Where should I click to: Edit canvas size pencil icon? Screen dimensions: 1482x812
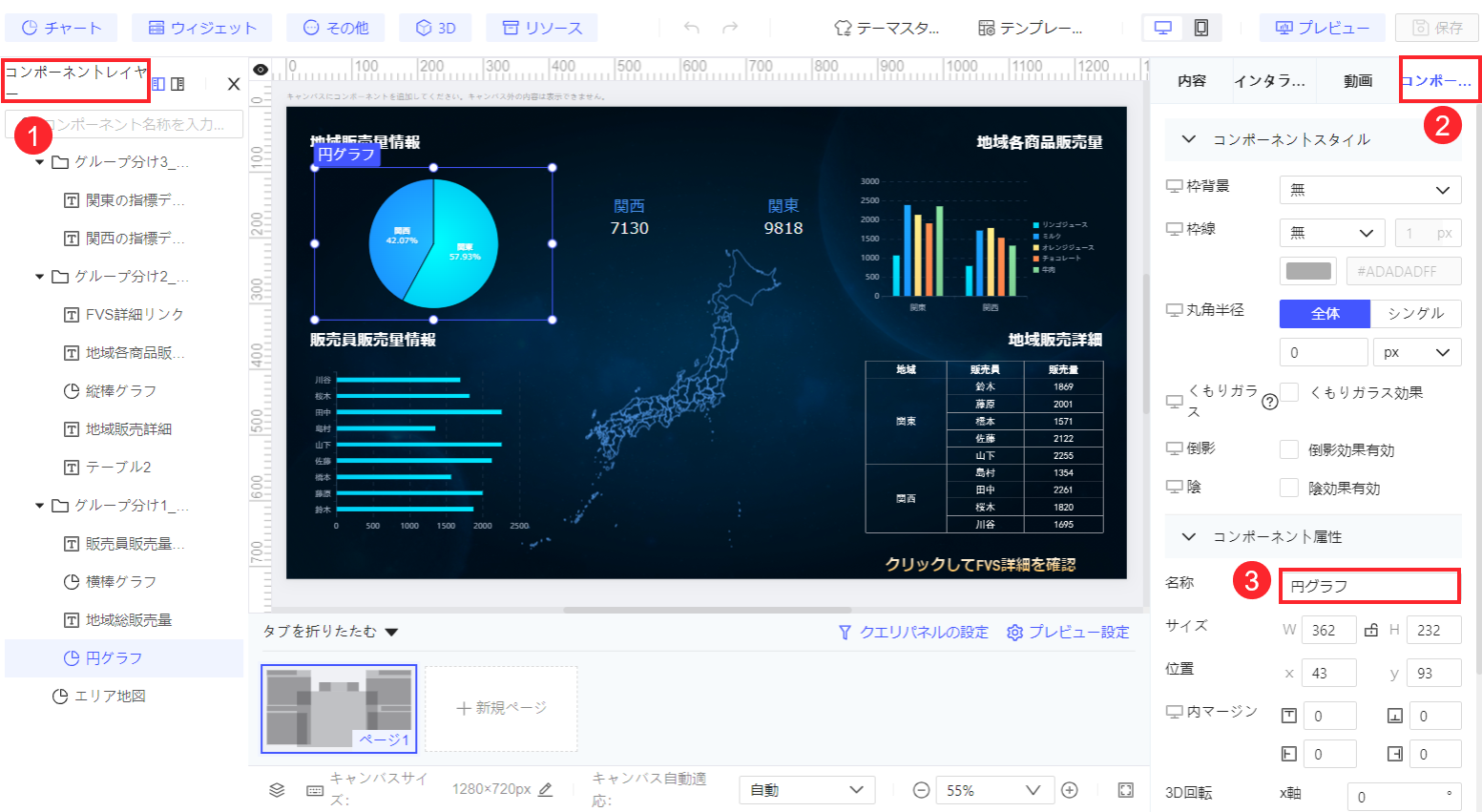point(545,789)
